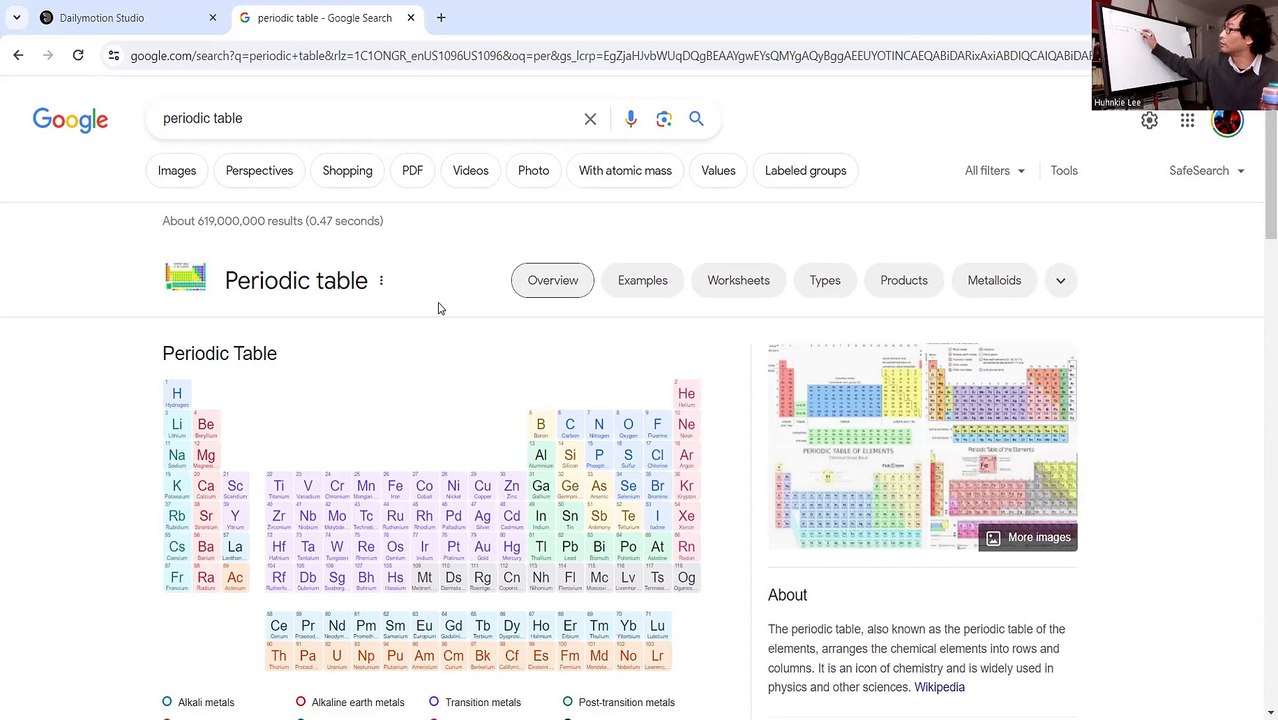
Task: Close the Dailymotion Studio tab
Action: (x=212, y=17)
